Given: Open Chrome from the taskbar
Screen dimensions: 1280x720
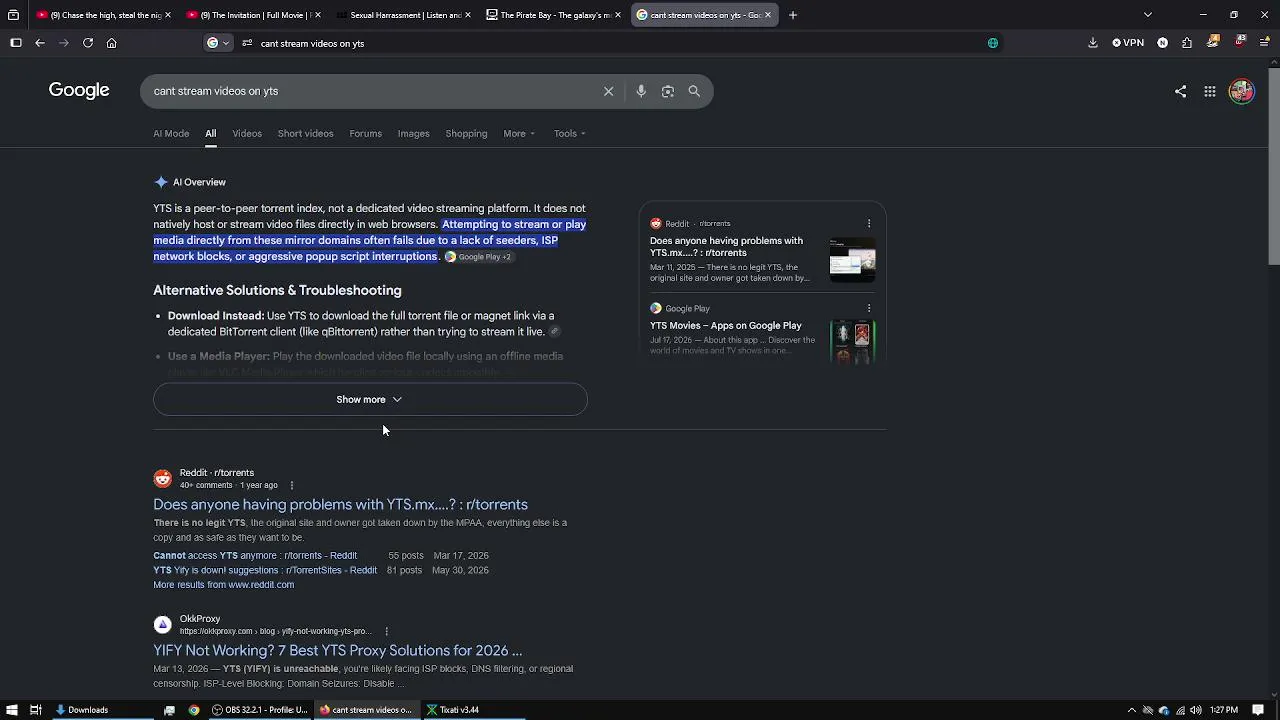Looking at the screenshot, I should pyautogui.click(x=194, y=710).
